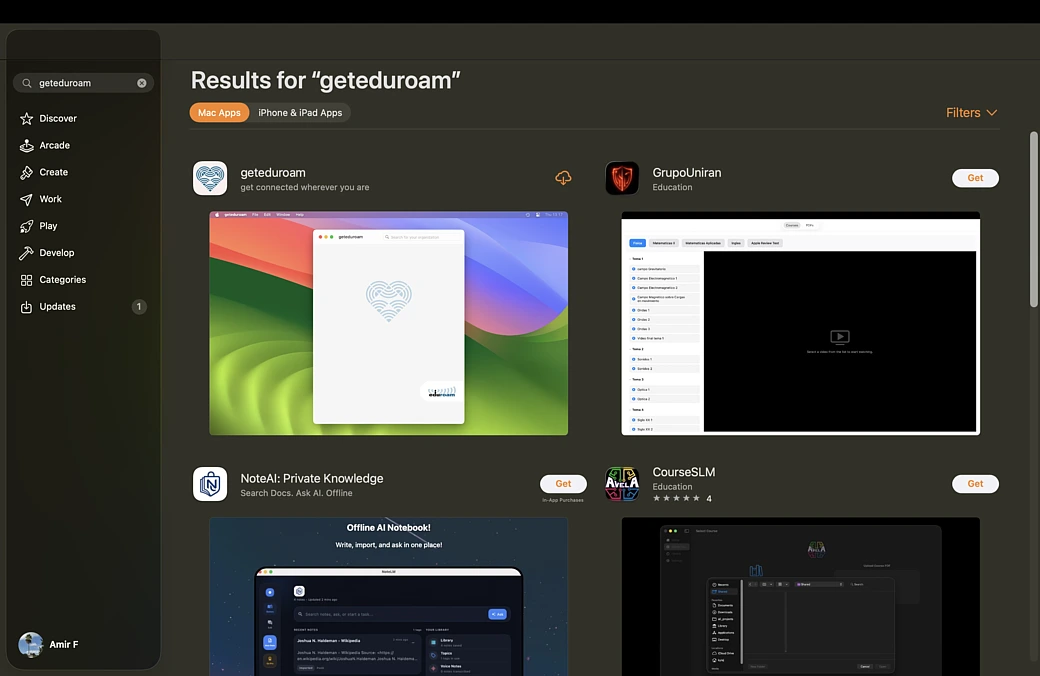Click the GrupoUniran shield app icon

tap(622, 178)
